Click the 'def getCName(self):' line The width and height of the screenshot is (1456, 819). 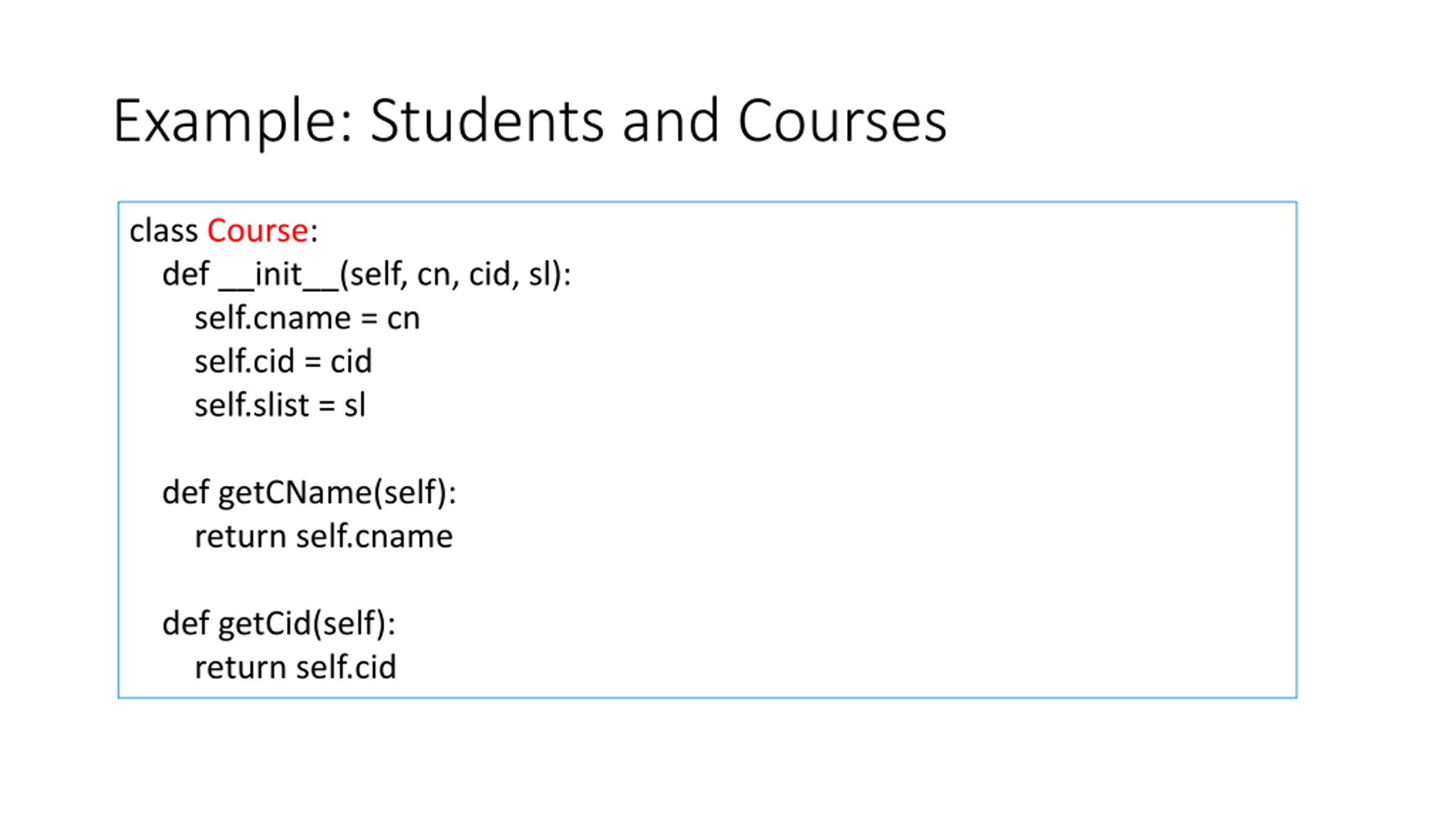(309, 493)
